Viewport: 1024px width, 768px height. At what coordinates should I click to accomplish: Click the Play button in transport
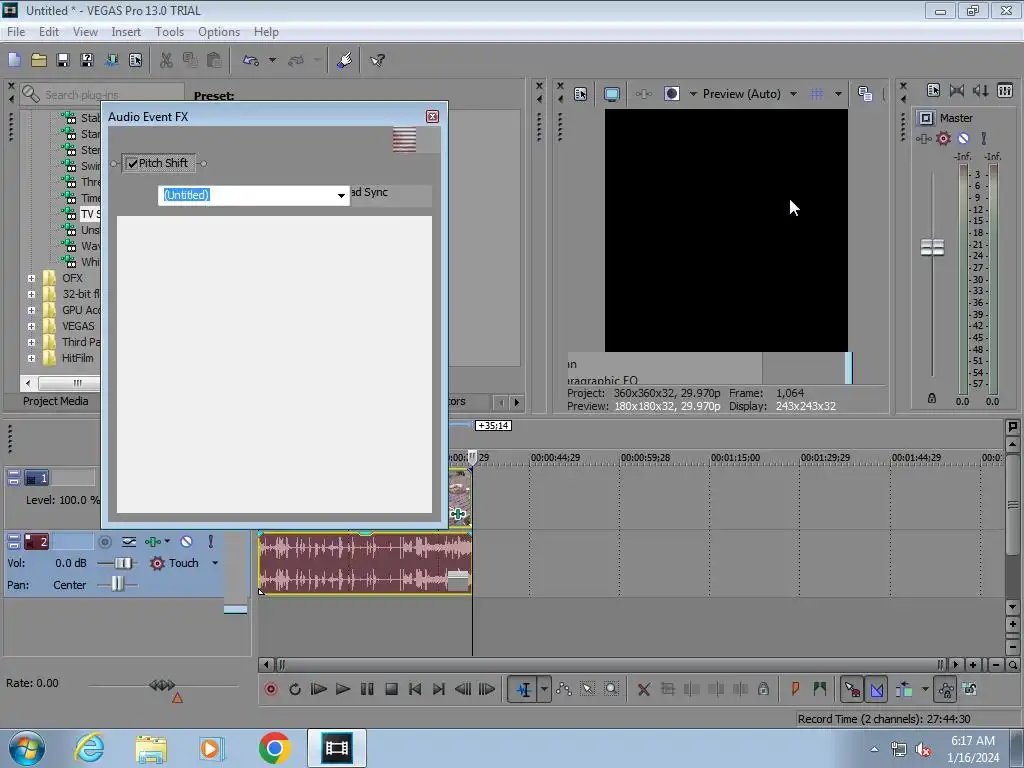343,689
